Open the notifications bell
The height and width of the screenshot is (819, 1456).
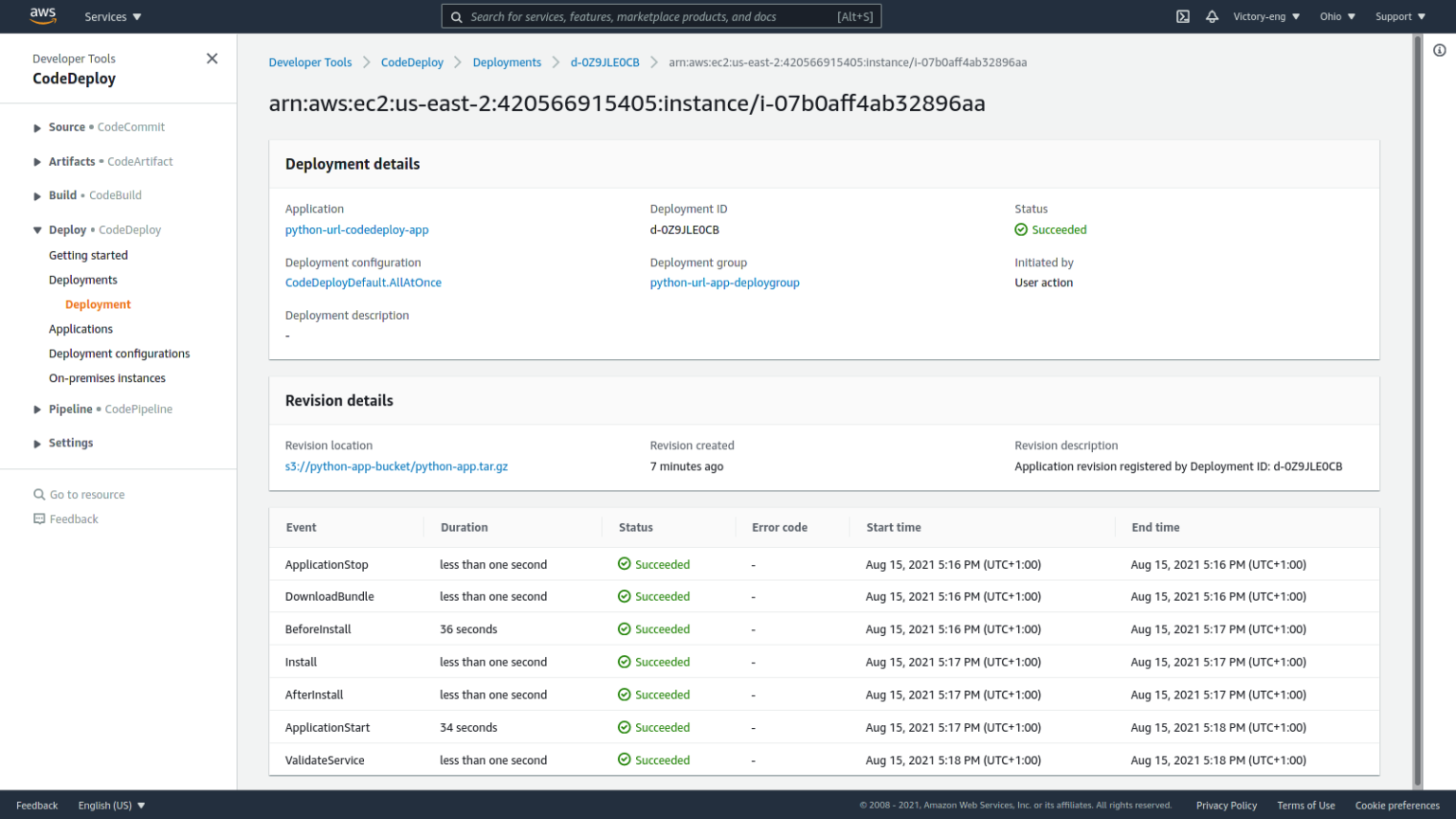click(x=1212, y=16)
